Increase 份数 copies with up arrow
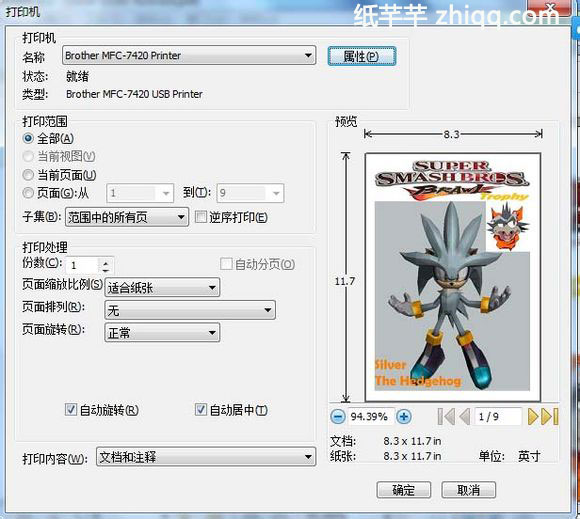This screenshot has width=580, height=519. tap(106, 262)
